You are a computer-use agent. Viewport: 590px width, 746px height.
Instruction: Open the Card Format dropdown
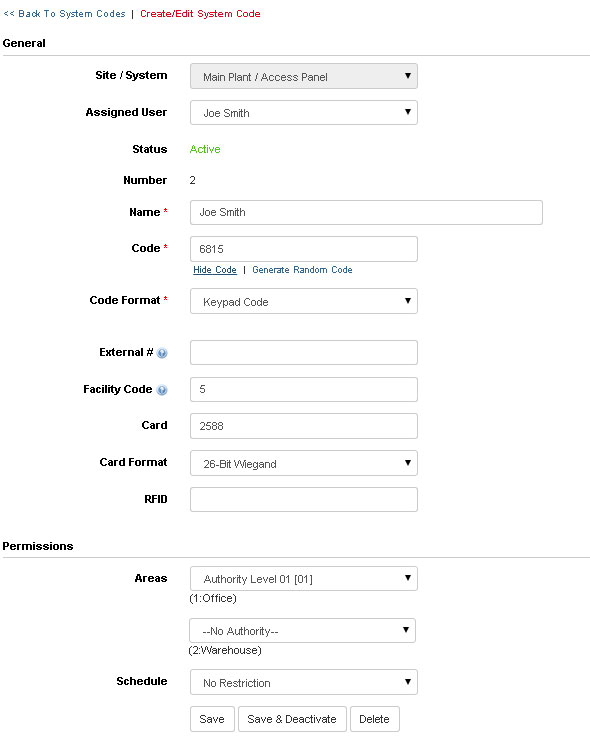coord(304,463)
